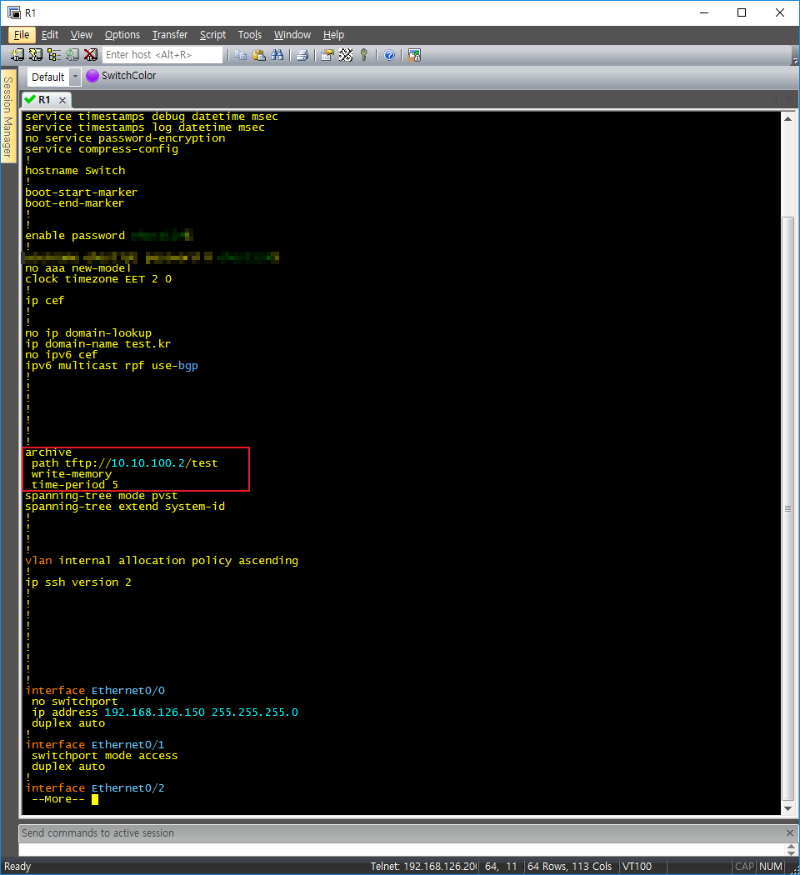Close the command window panel

click(790, 833)
